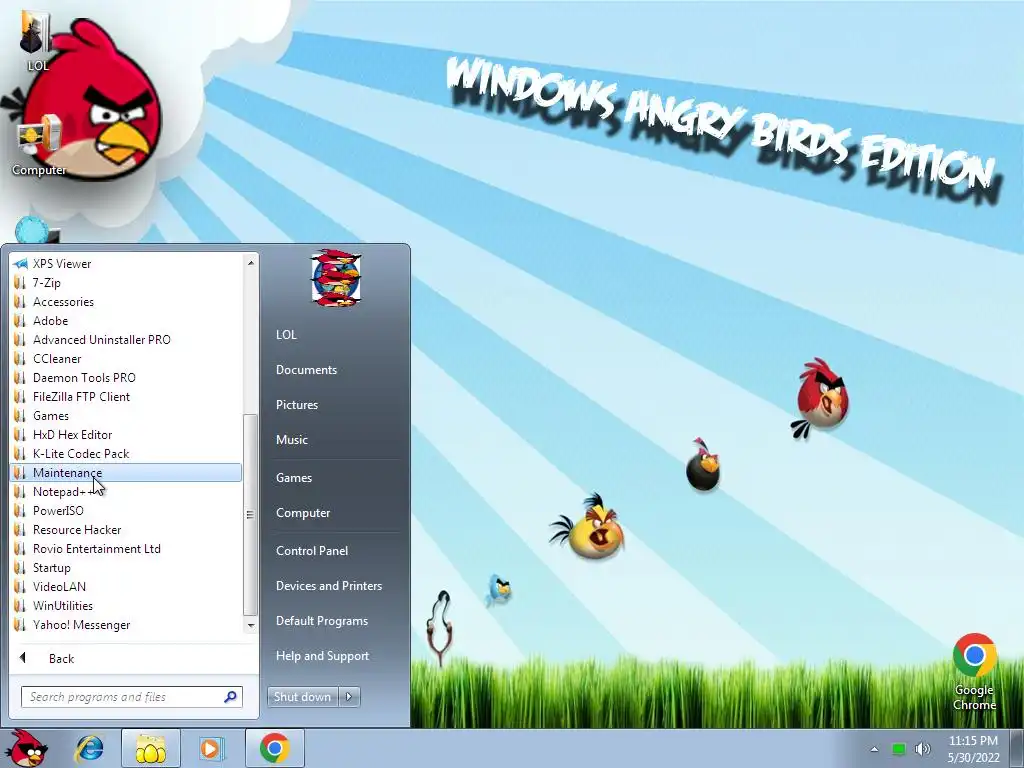1024x768 pixels.
Task: Show hidden system tray icons
Action: pyautogui.click(x=874, y=749)
